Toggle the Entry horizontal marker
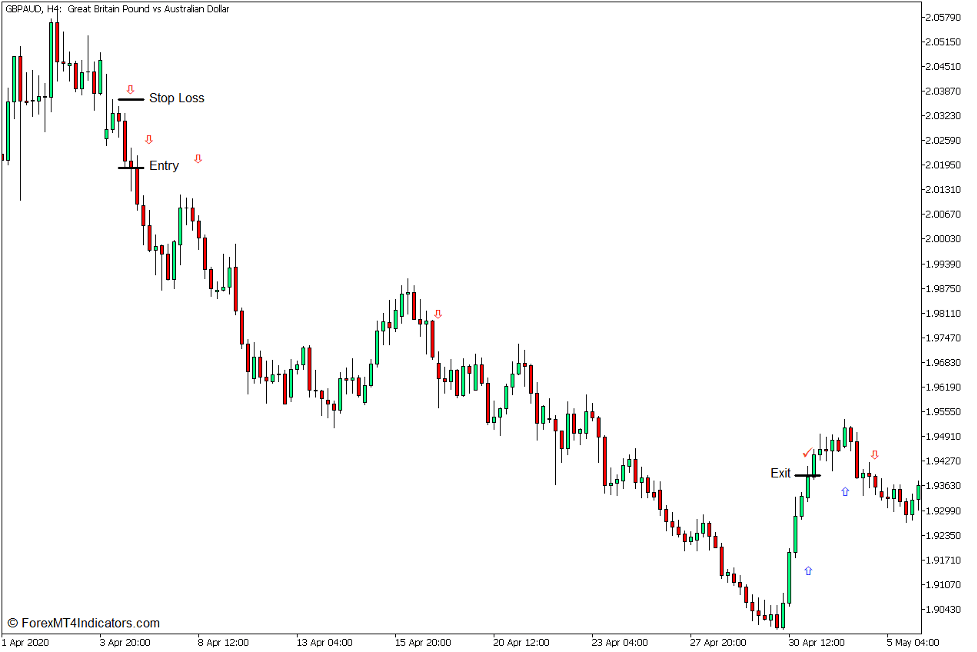The image size is (977, 652). [x=132, y=168]
